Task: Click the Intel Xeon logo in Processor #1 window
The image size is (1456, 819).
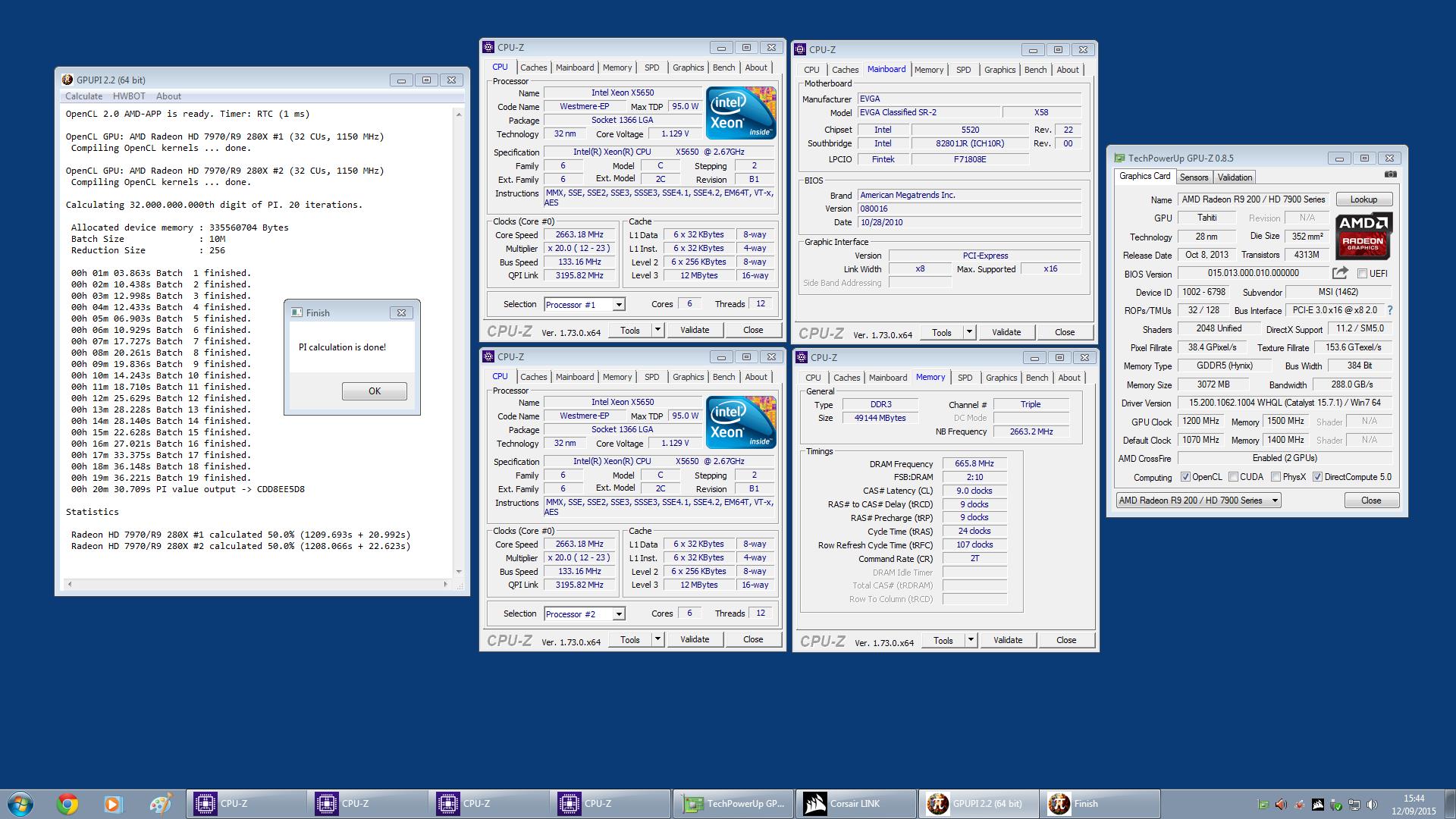Action: [x=741, y=113]
